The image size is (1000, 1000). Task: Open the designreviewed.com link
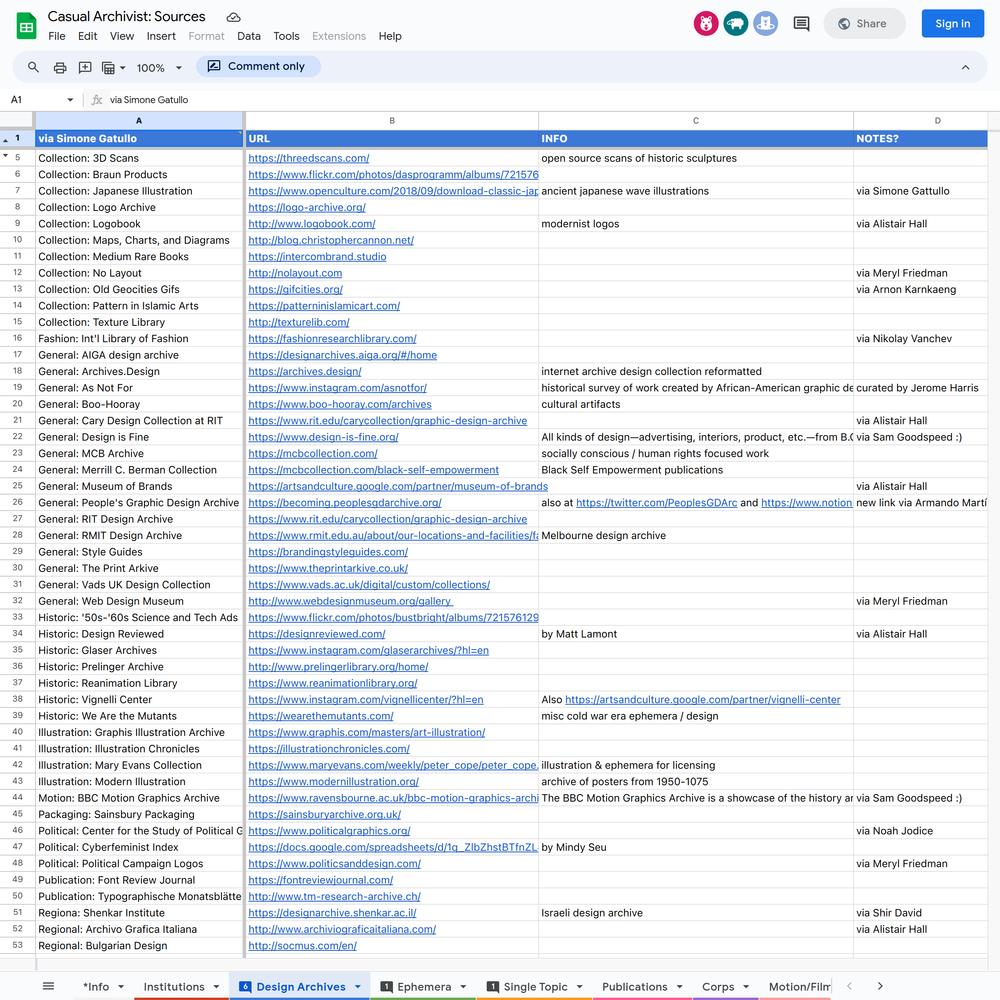click(316, 634)
